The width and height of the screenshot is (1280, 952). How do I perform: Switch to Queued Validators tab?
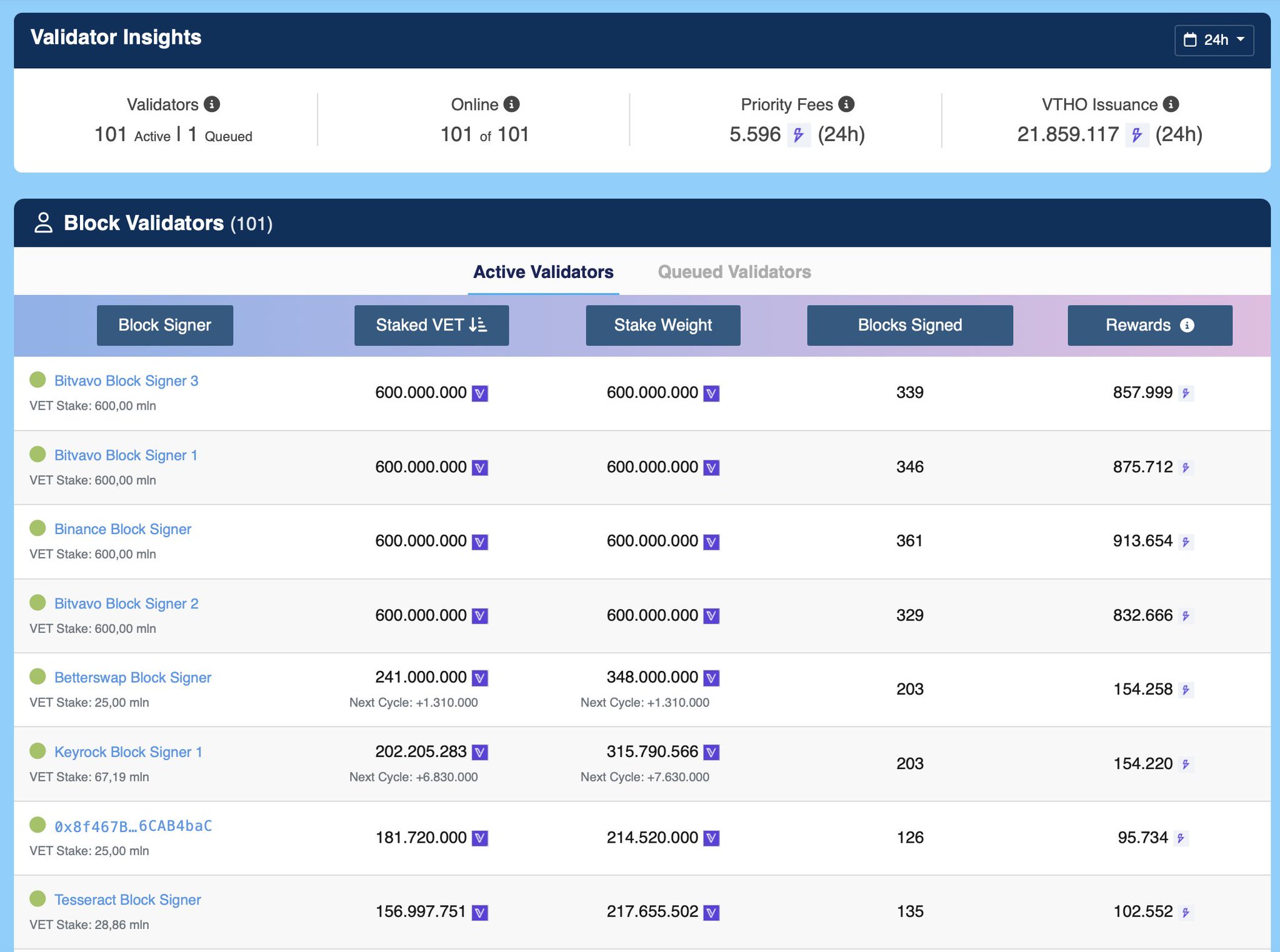[x=734, y=272]
